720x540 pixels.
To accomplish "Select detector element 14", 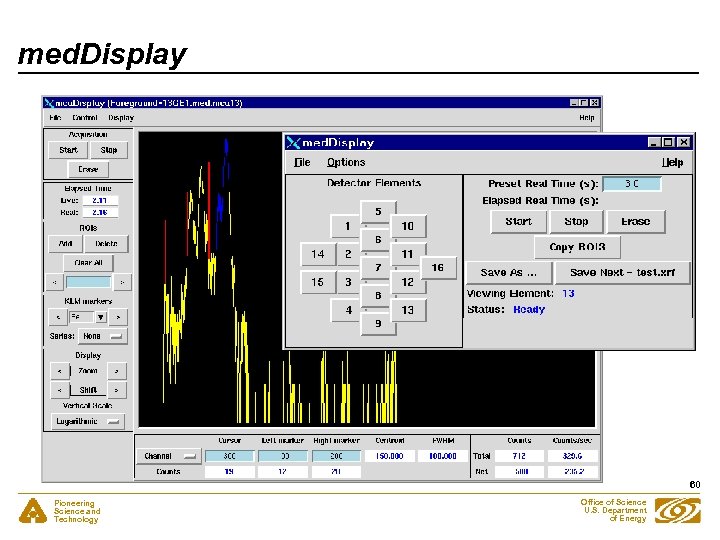I will [x=318, y=254].
